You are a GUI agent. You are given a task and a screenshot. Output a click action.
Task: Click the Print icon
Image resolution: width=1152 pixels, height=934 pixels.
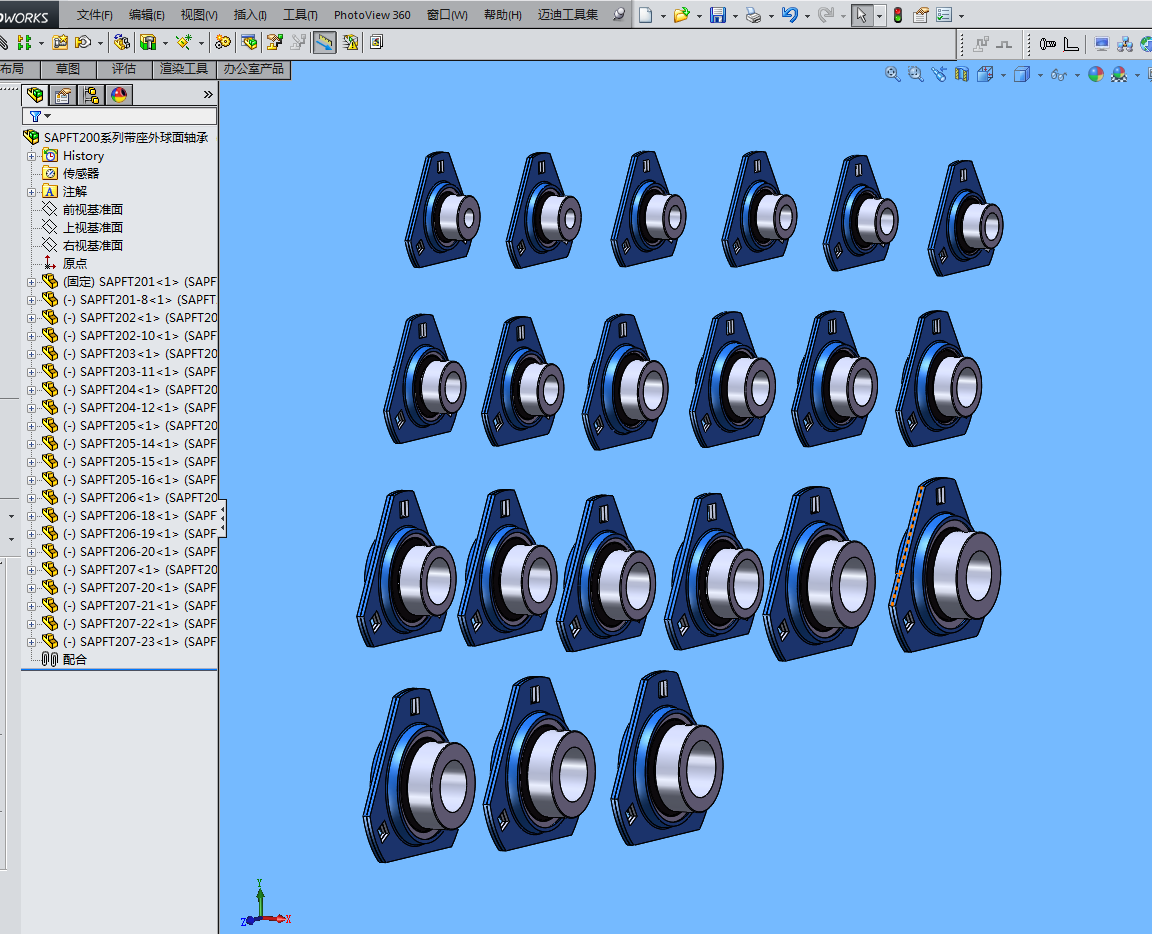click(753, 15)
